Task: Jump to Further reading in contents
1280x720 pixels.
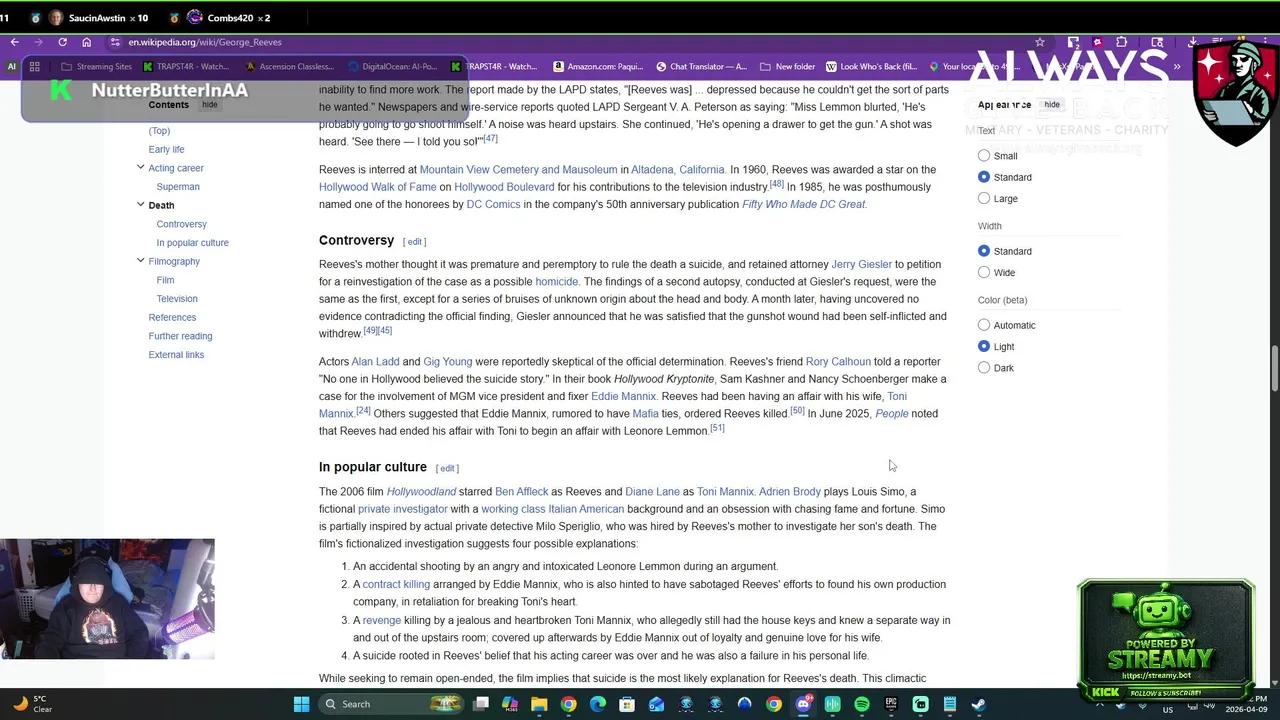Action: (x=180, y=336)
